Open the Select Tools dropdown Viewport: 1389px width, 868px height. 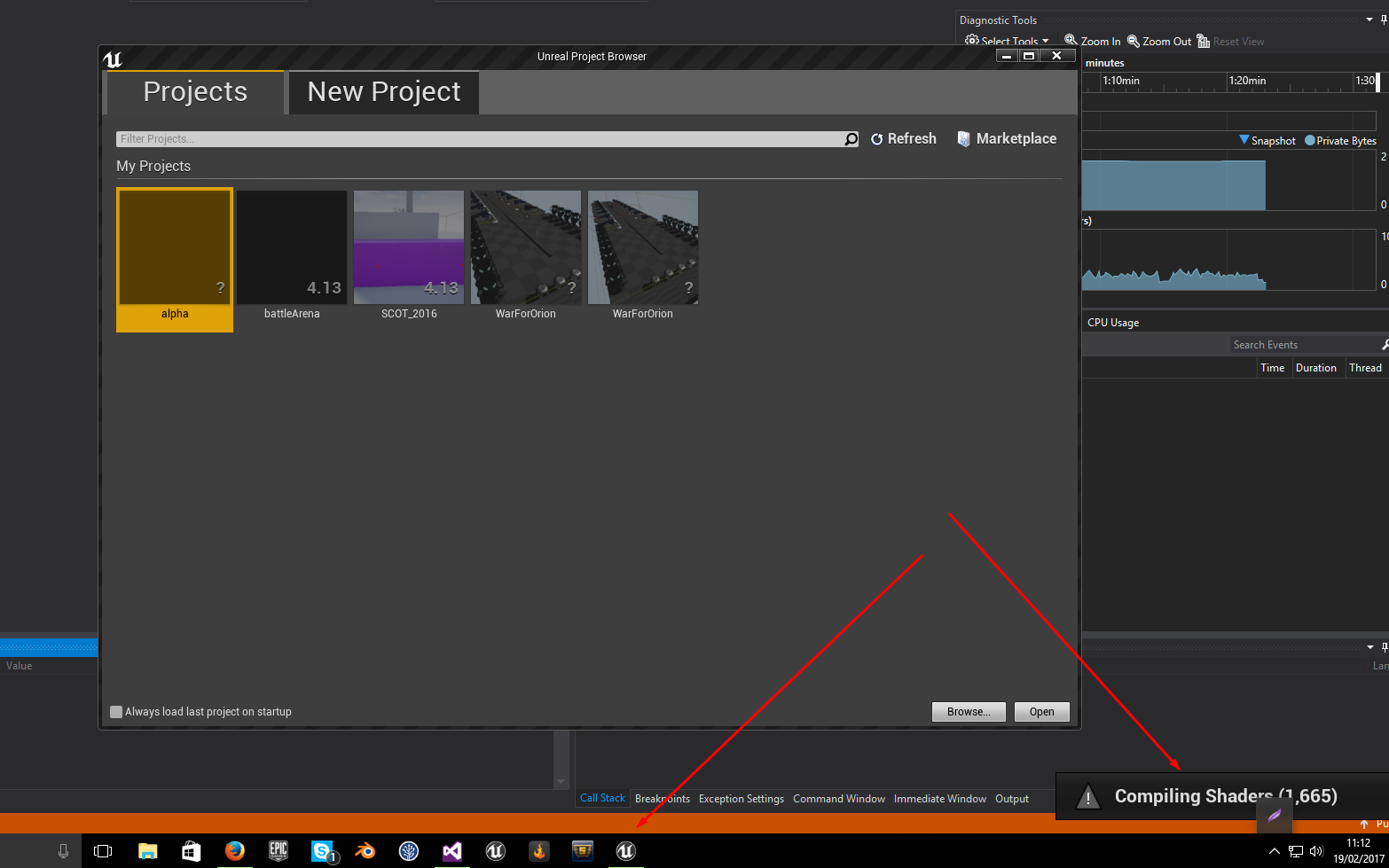coord(1007,42)
